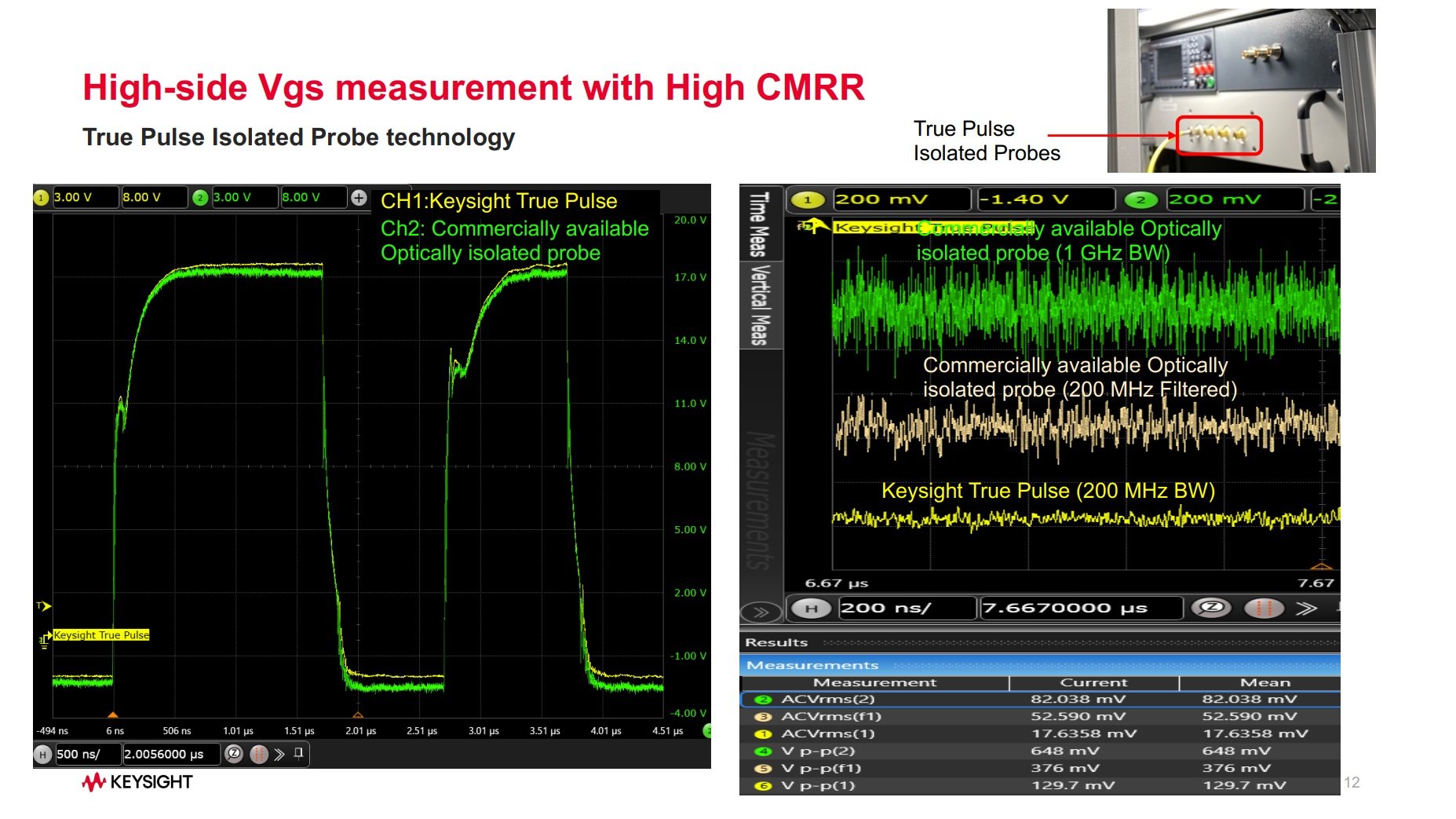Click orange time reference triangle near 6 ns

(113, 715)
